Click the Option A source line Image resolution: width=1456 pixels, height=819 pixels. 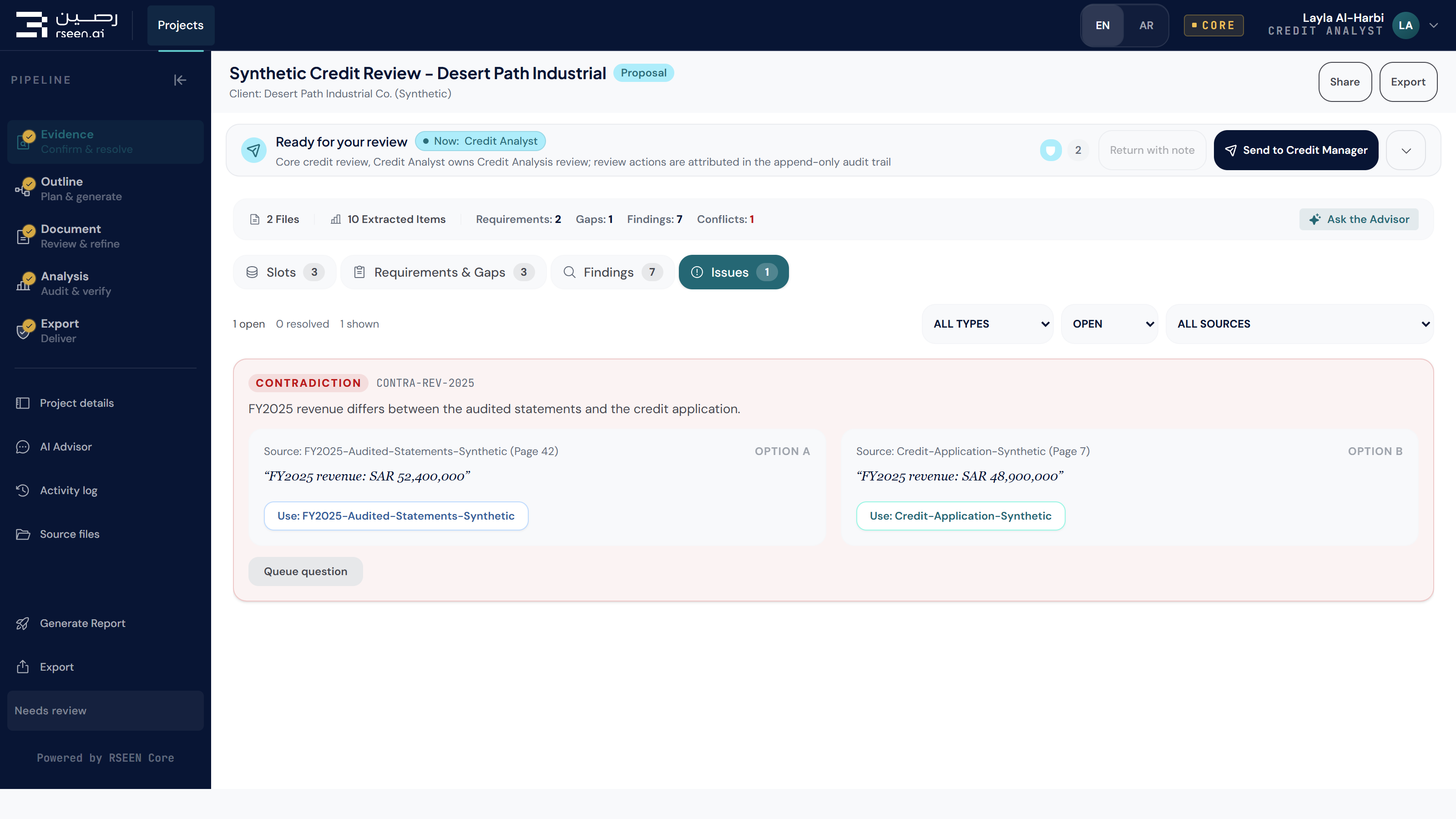(411, 452)
